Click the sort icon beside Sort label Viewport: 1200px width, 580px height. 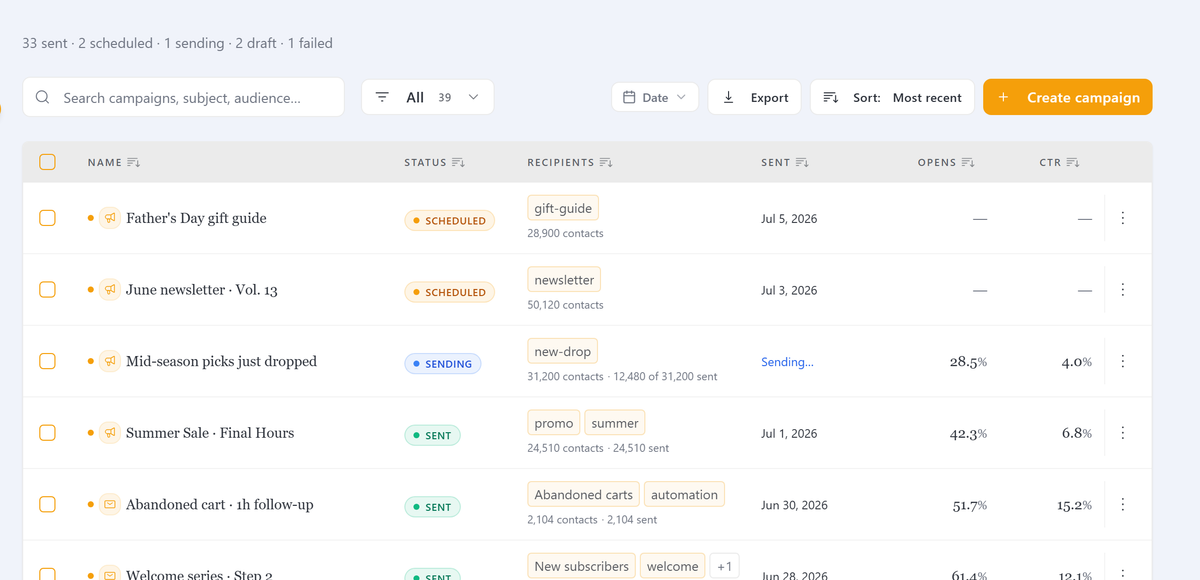point(830,98)
